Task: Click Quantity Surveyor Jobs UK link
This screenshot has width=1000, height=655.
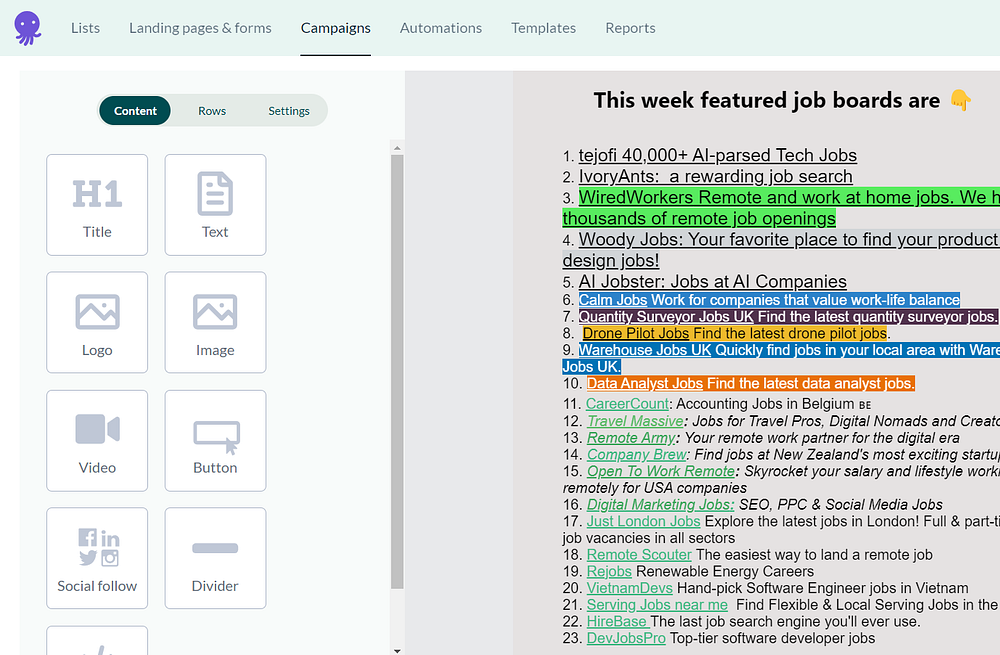Action: (x=666, y=316)
